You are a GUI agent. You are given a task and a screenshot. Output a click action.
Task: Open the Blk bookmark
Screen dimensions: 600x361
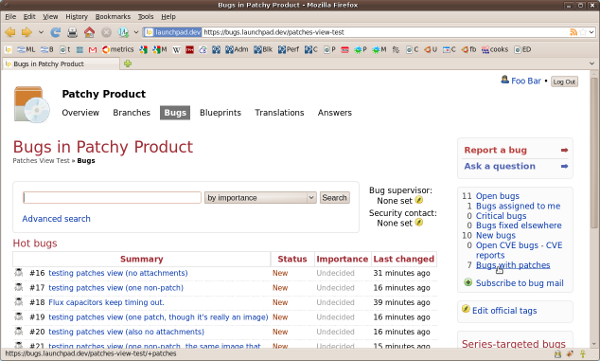[x=263, y=49]
